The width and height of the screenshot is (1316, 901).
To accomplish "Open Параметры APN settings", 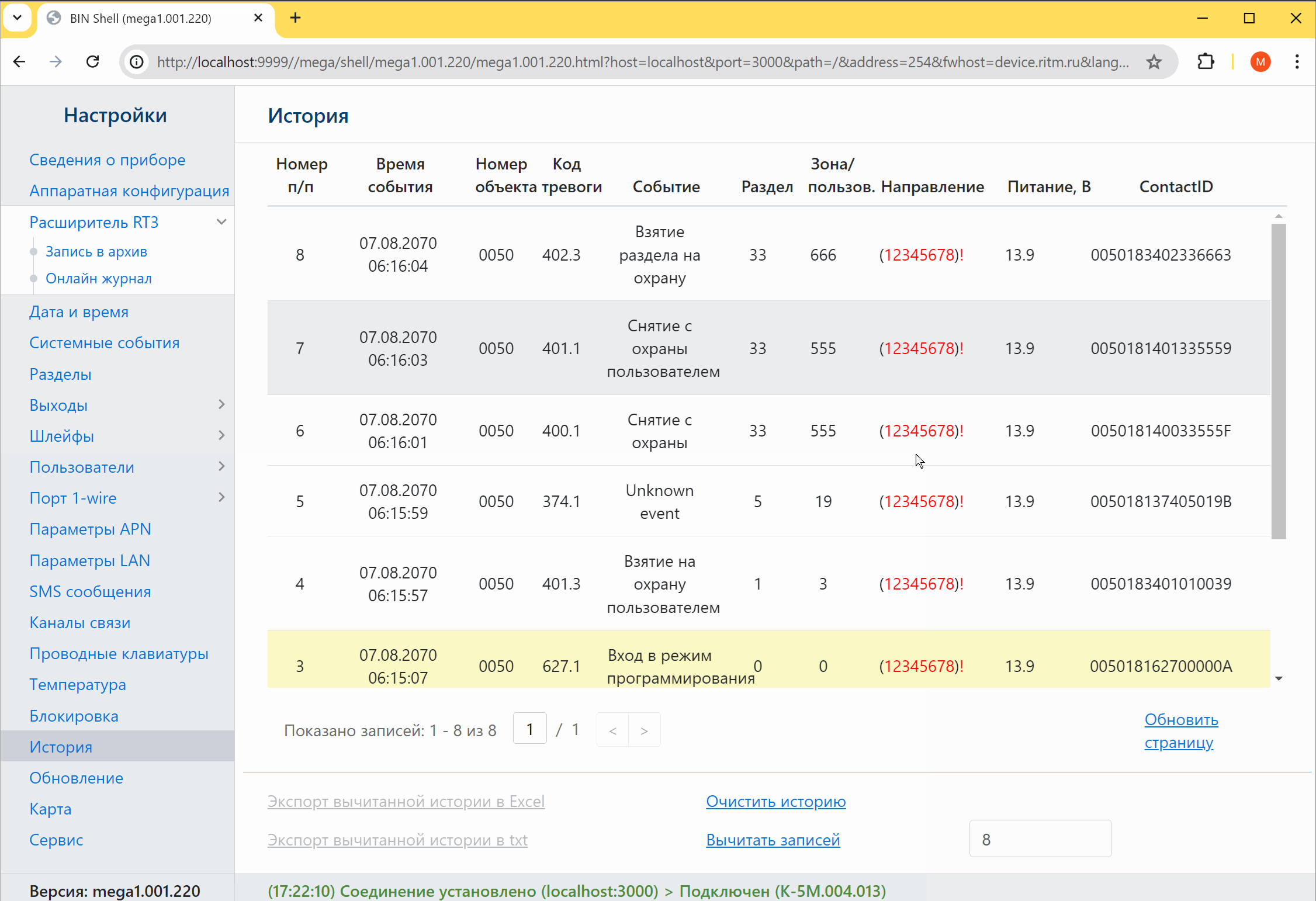I will click(x=91, y=529).
